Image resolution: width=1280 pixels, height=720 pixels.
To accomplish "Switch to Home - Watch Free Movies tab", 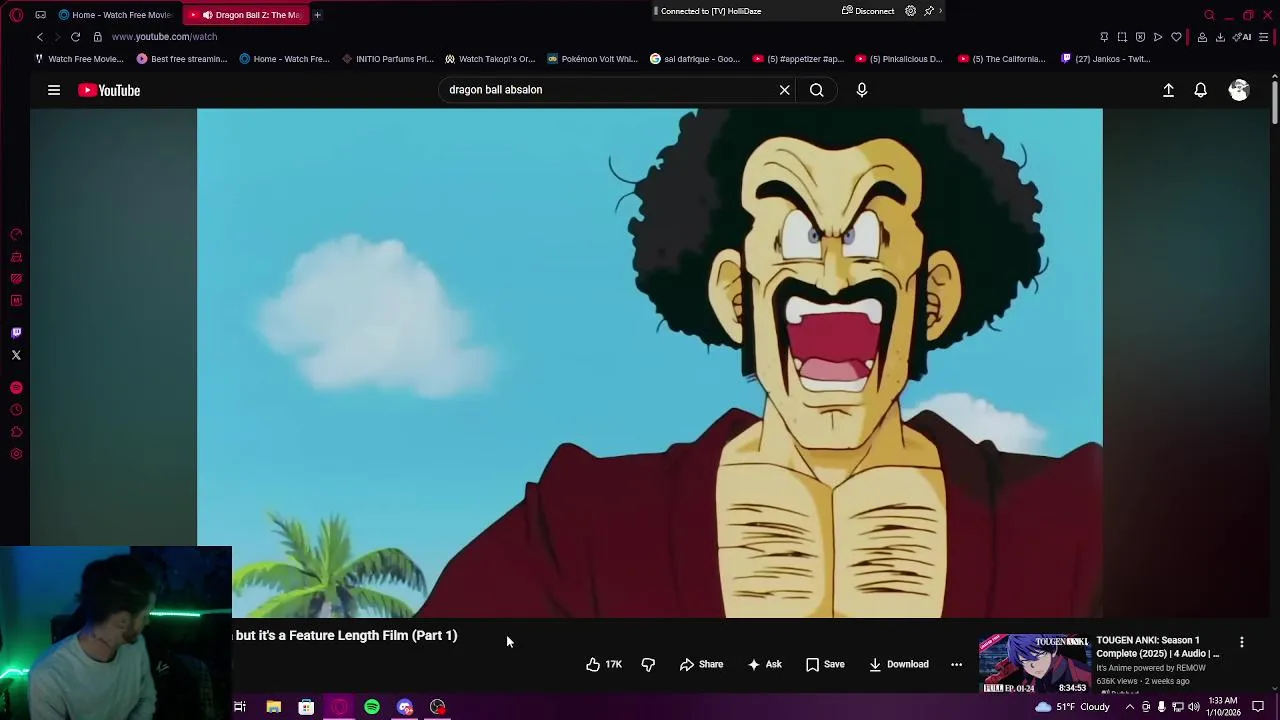I will coord(115,15).
